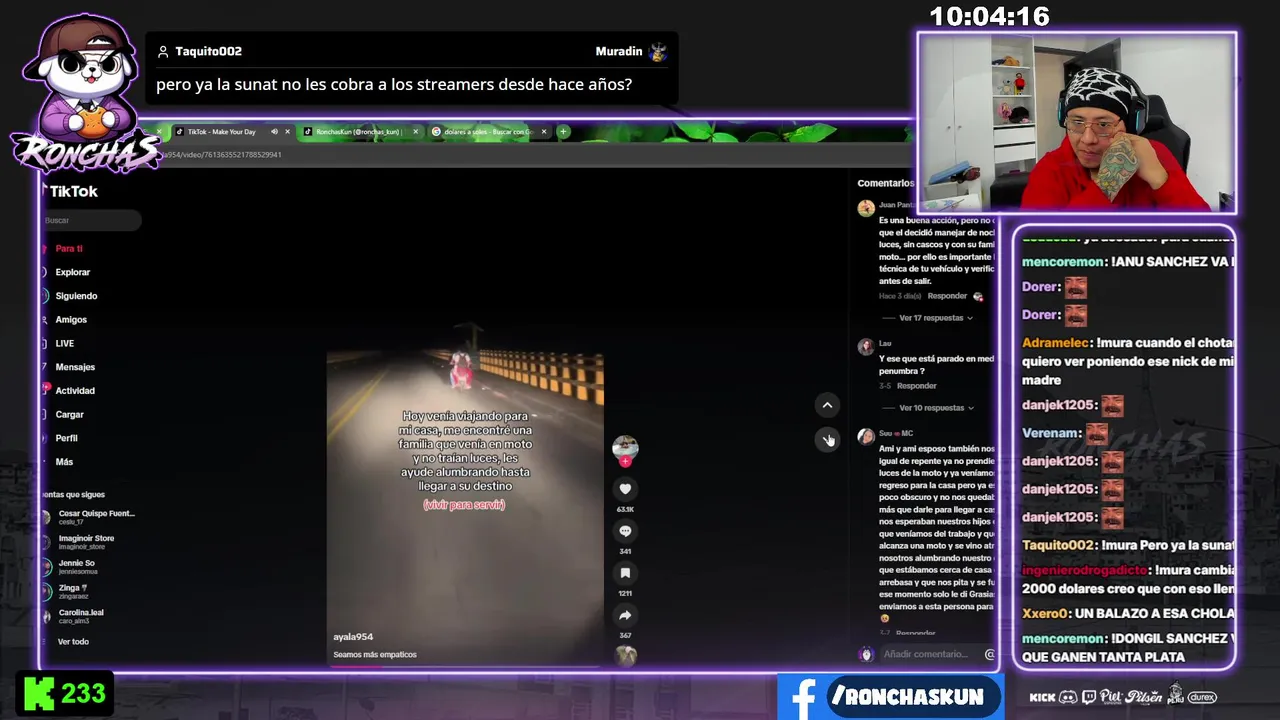Click the 'Seamos más empaticos' video caption
The height and width of the screenshot is (720, 1280).
[375, 655]
